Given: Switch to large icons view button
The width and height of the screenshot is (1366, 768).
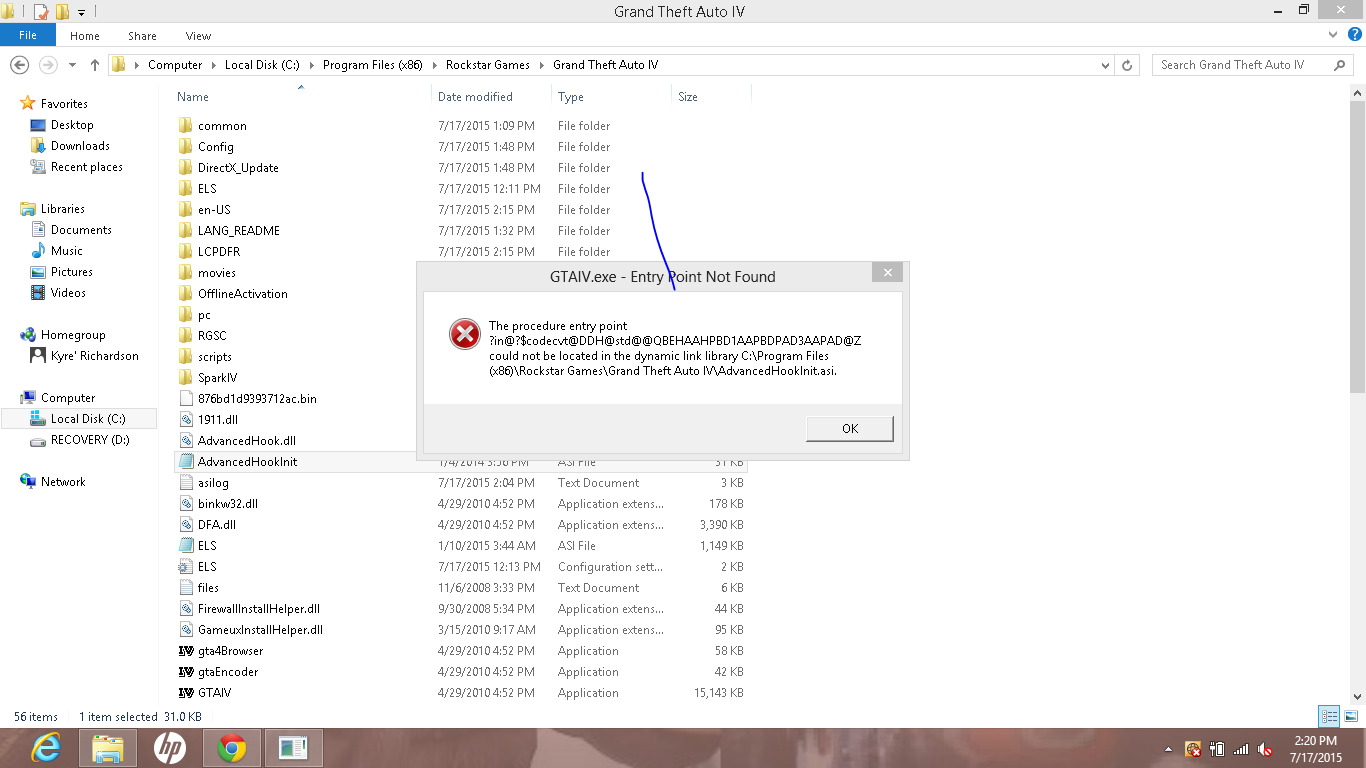Looking at the screenshot, I should pos(1351,716).
